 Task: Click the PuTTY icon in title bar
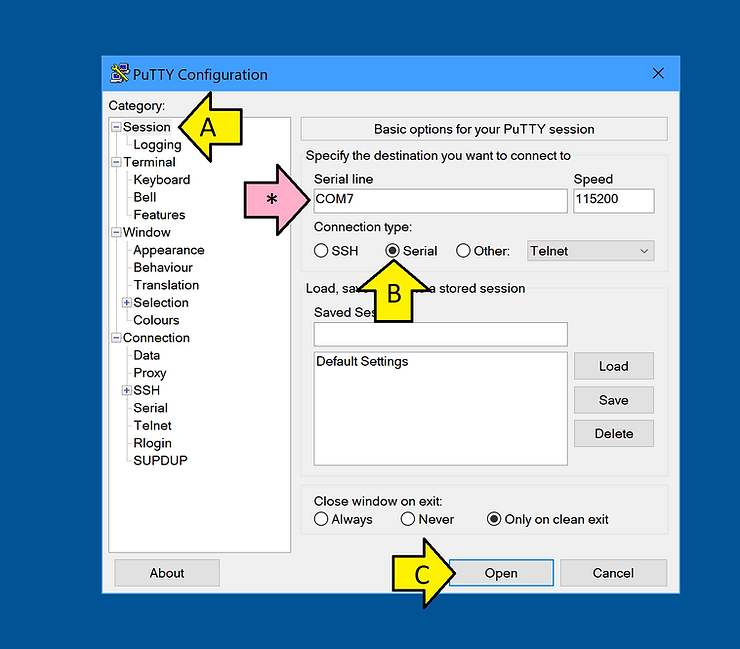[x=120, y=74]
